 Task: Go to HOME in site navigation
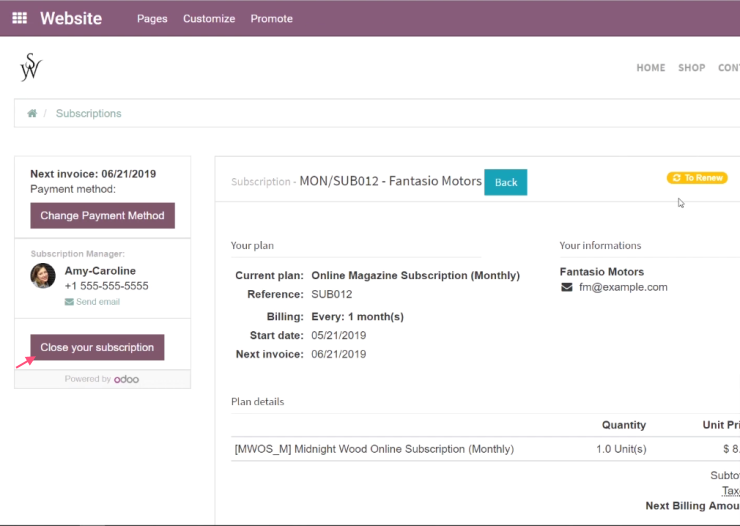tap(651, 67)
